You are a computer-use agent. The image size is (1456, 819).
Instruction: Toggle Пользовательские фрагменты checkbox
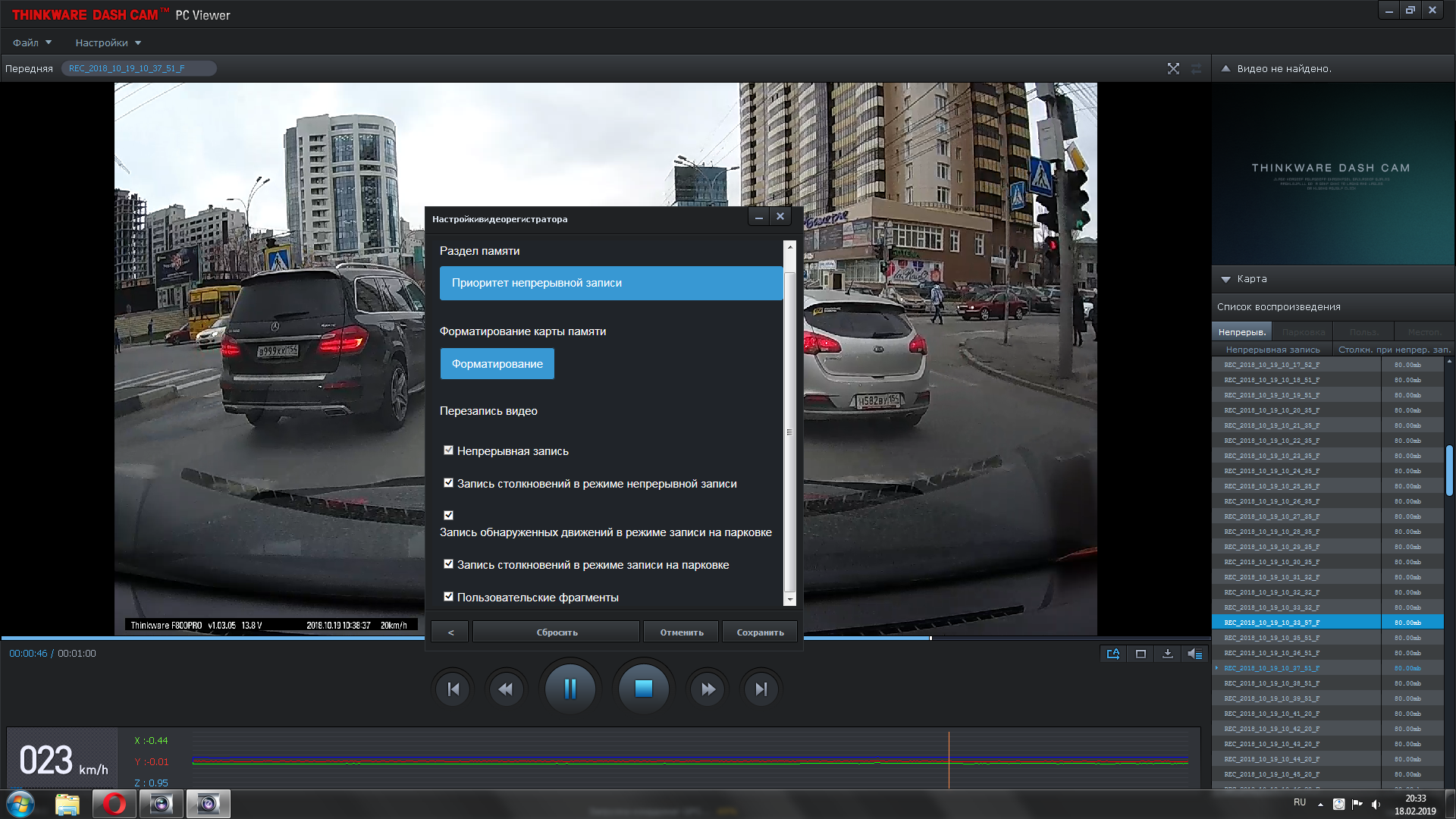(448, 597)
